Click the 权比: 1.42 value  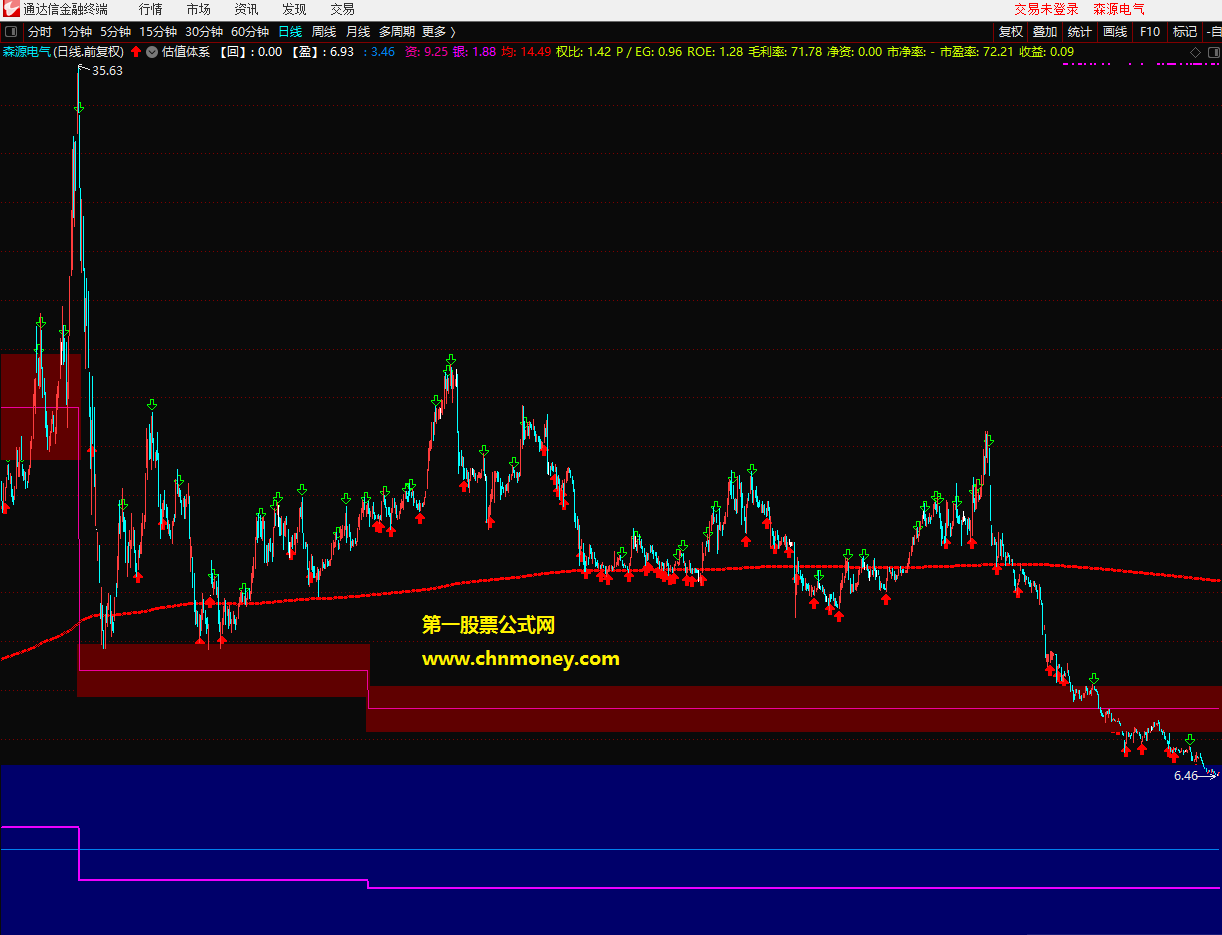point(583,51)
